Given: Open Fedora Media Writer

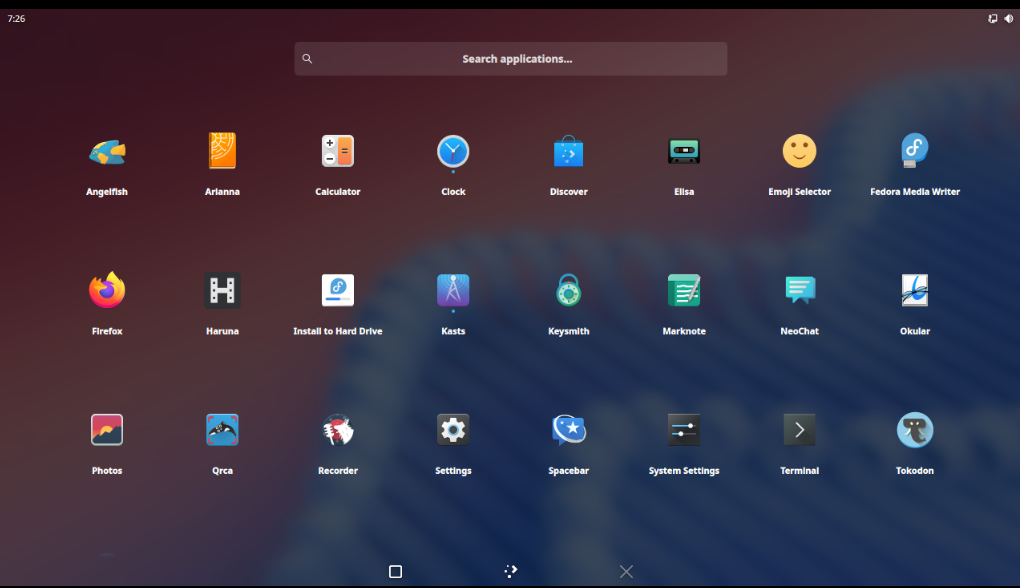Looking at the screenshot, I should (914, 151).
